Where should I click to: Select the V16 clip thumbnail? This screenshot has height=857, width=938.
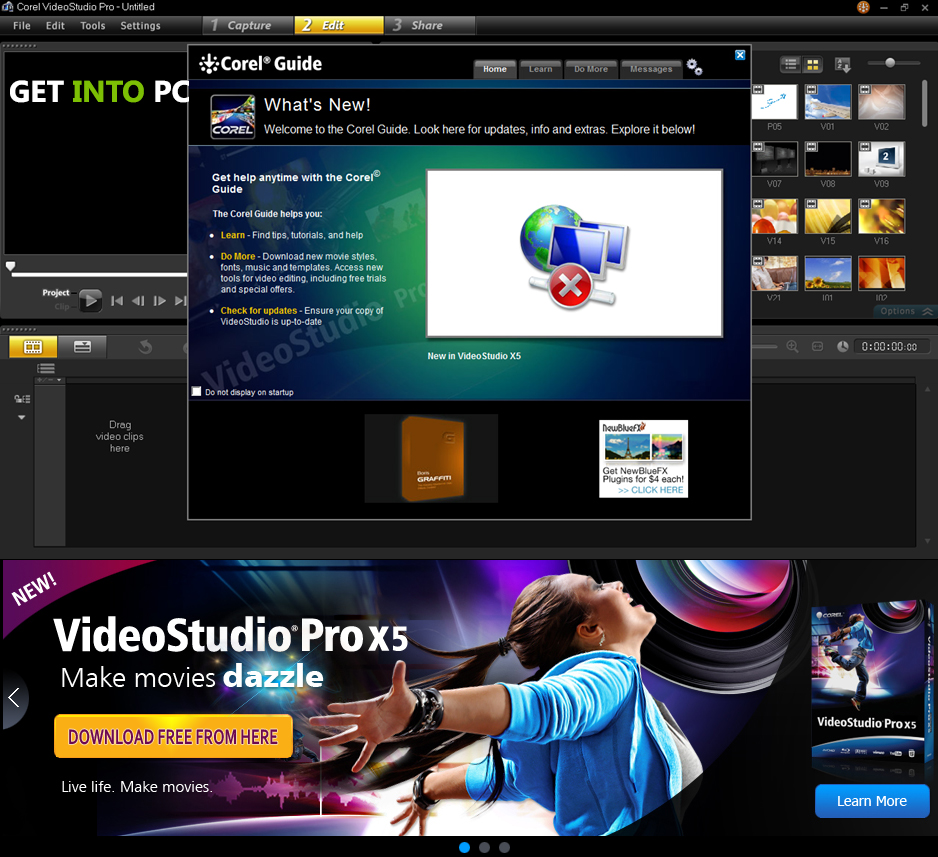881,216
